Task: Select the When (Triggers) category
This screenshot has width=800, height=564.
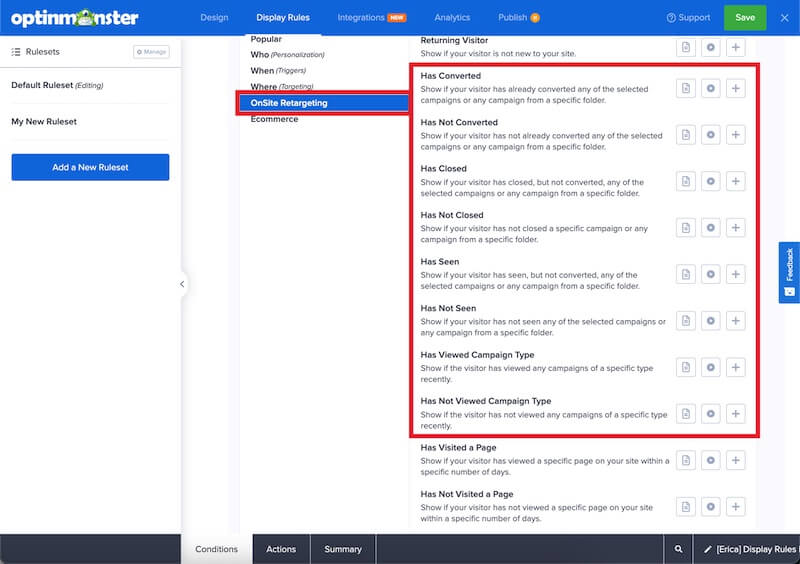Action: coord(278,70)
